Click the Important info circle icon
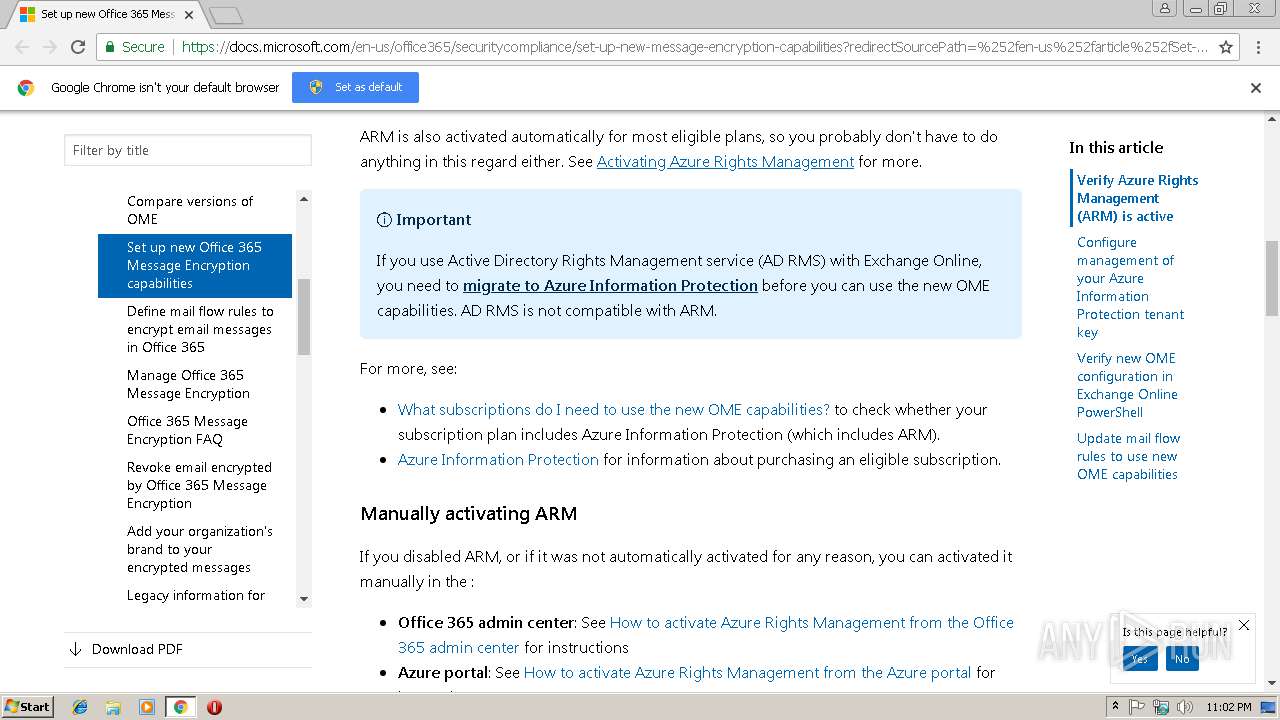Screen dimensions: 1280x720 tap(384, 220)
